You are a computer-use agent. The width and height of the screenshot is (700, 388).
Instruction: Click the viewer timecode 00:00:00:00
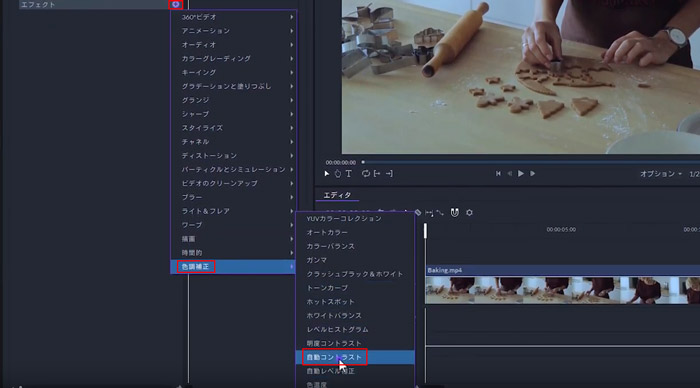point(341,163)
